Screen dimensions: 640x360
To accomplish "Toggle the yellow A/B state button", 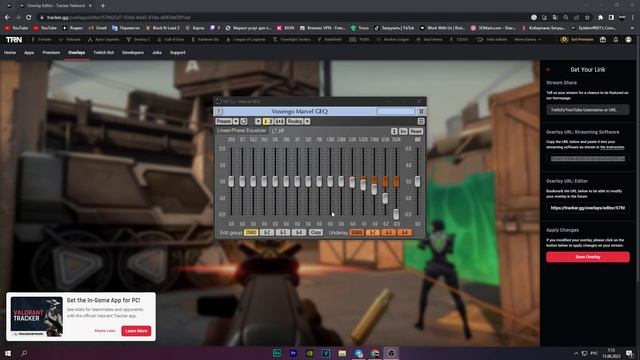I will pos(268,121).
